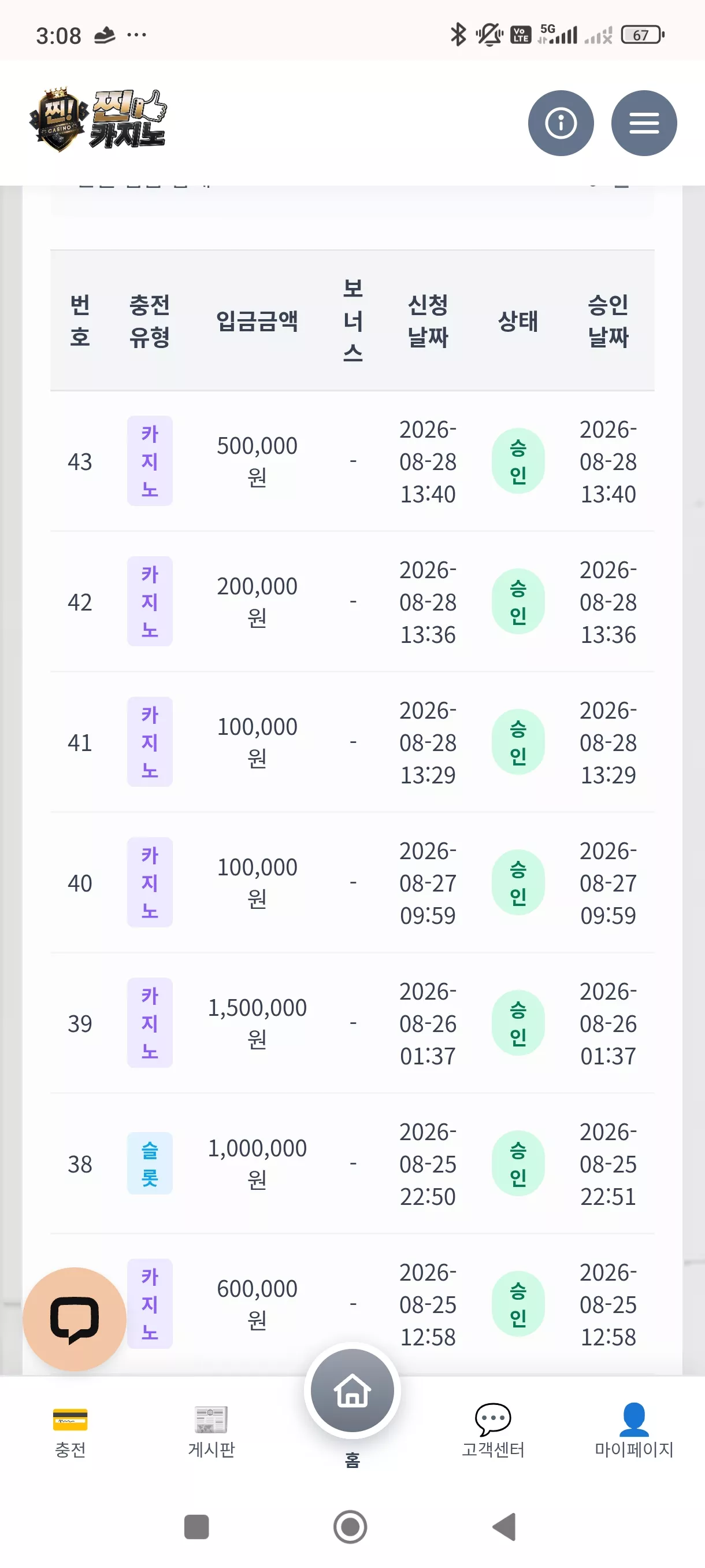Viewport: 705px width, 1568px height.
Task: Select 슬롯 tag on row 38
Action: pos(150,1163)
